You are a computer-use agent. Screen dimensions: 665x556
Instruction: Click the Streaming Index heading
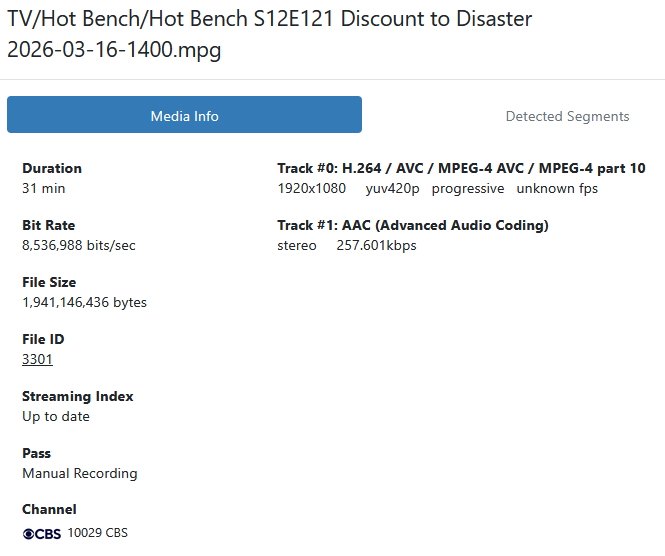(x=78, y=396)
